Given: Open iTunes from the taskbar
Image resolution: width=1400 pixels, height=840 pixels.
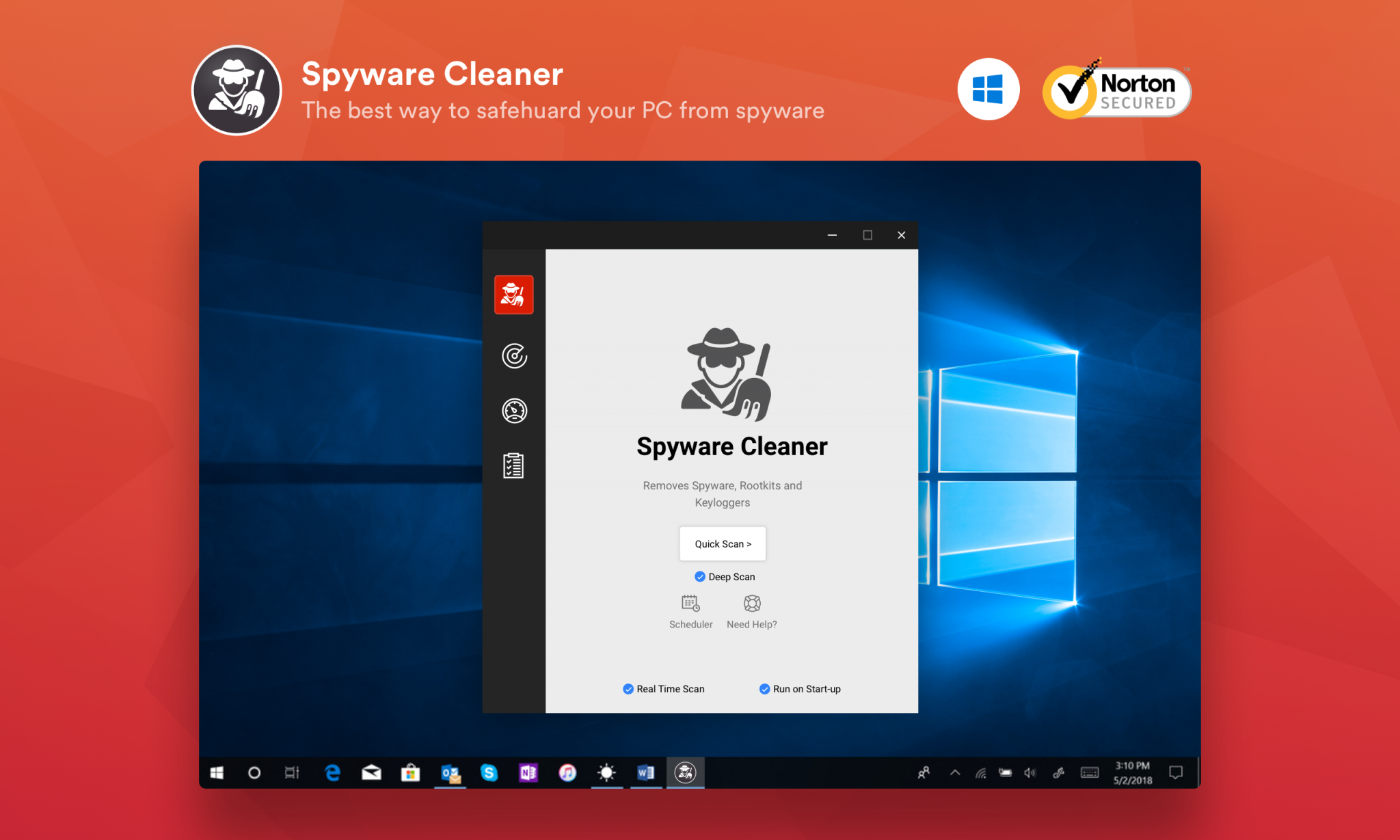Looking at the screenshot, I should (567, 773).
